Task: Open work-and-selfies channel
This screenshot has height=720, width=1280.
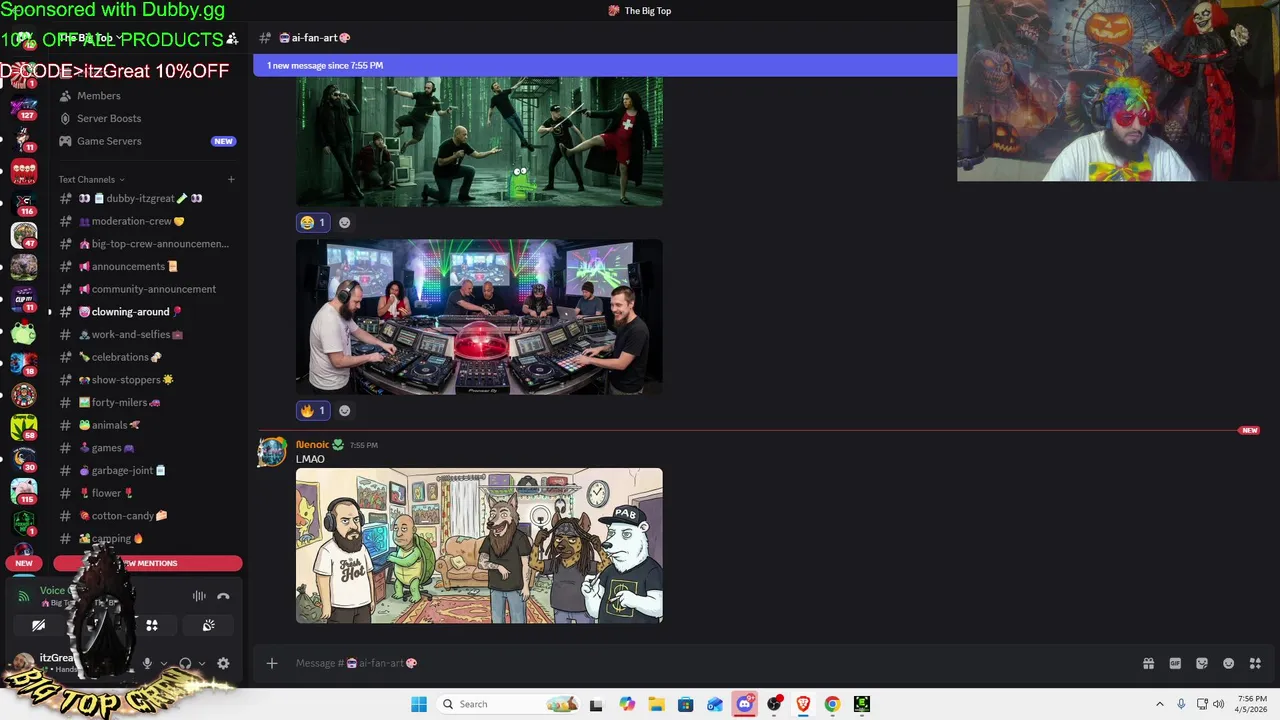Action: (x=148, y=334)
